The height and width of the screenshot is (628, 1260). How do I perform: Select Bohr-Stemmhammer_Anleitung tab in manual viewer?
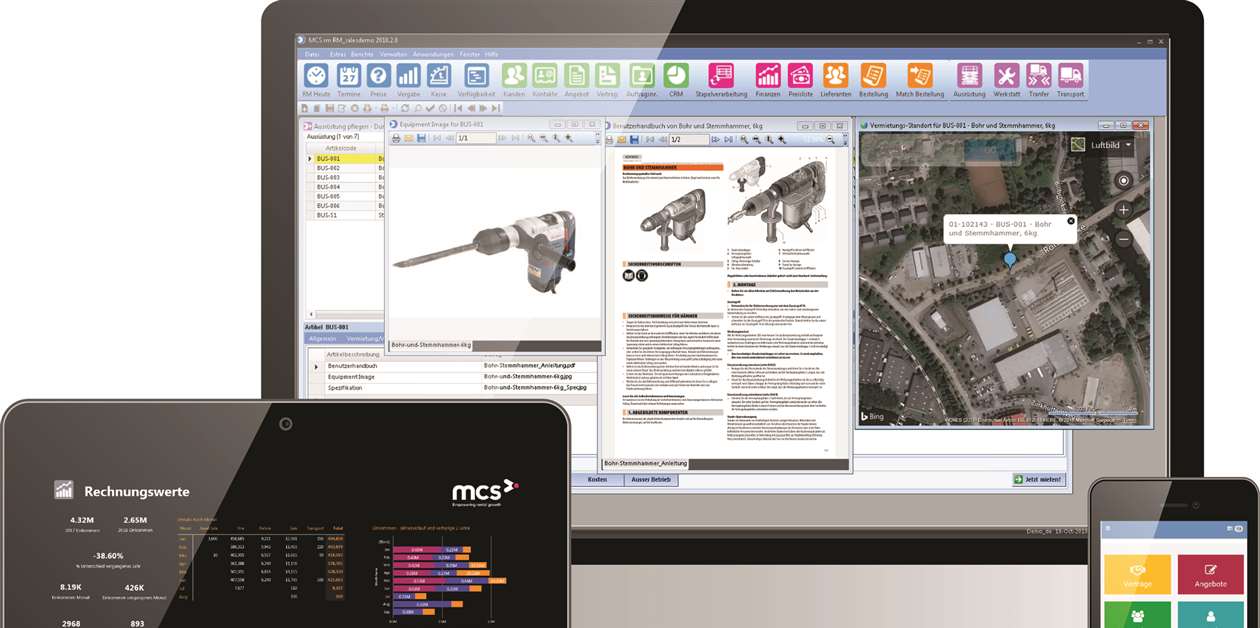pyautogui.click(x=646, y=463)
